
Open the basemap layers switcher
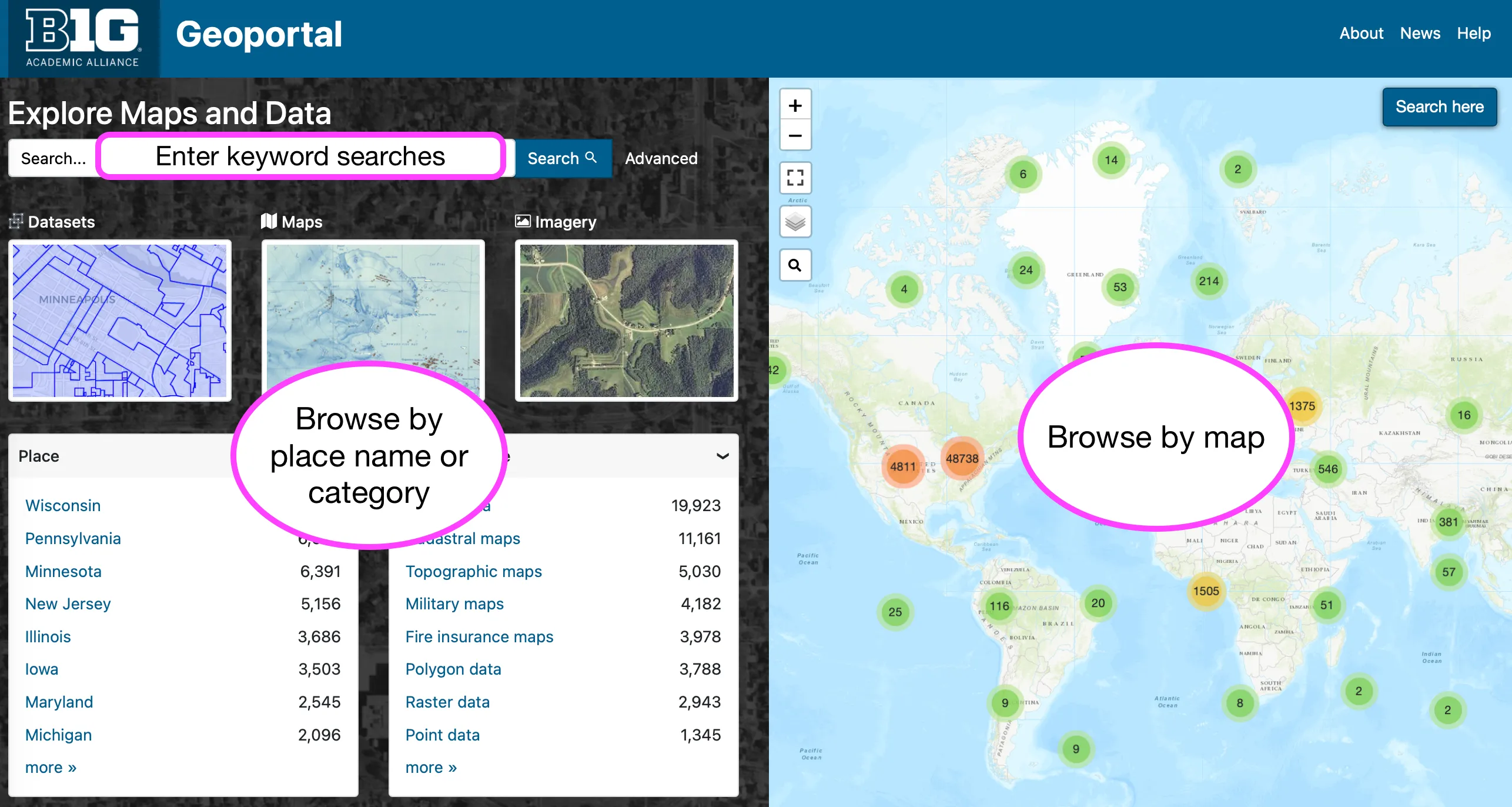[795, 222]
